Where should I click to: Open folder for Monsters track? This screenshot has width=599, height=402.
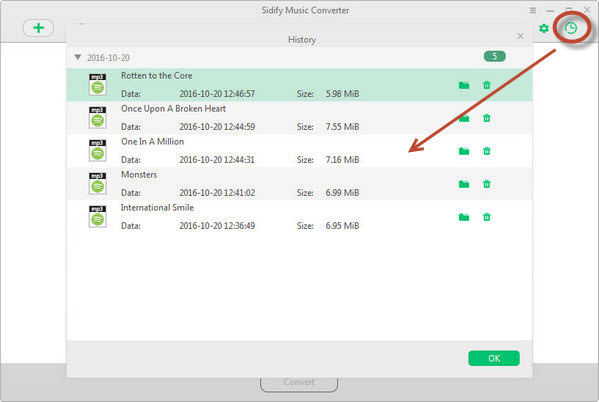pyautogui.click(x=464, y=185)
